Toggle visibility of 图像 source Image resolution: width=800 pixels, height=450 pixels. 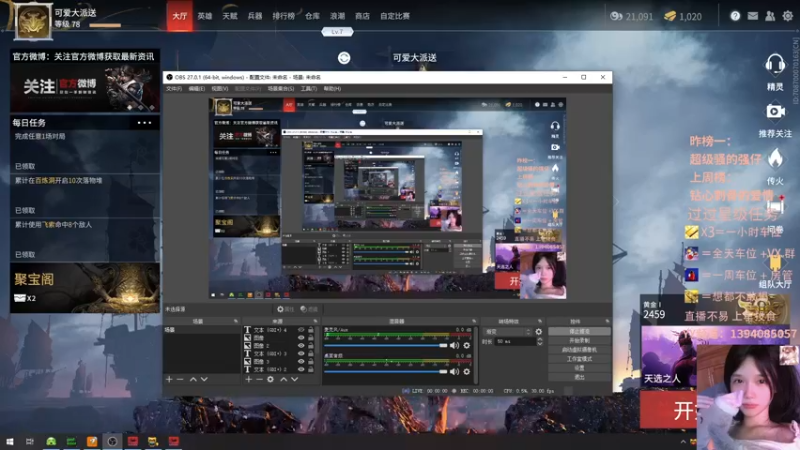pyautogui.click(x=301, y=338)
